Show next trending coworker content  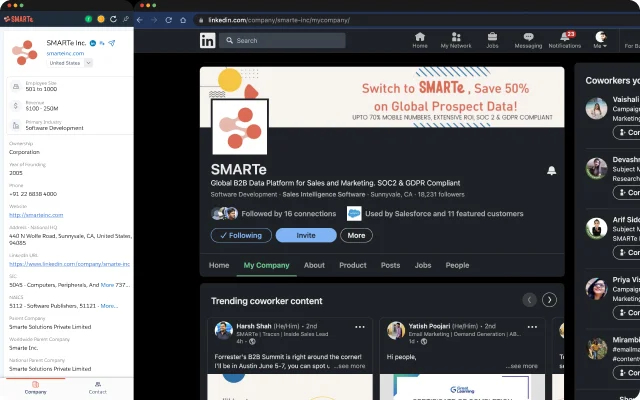(x=549, y=300)
